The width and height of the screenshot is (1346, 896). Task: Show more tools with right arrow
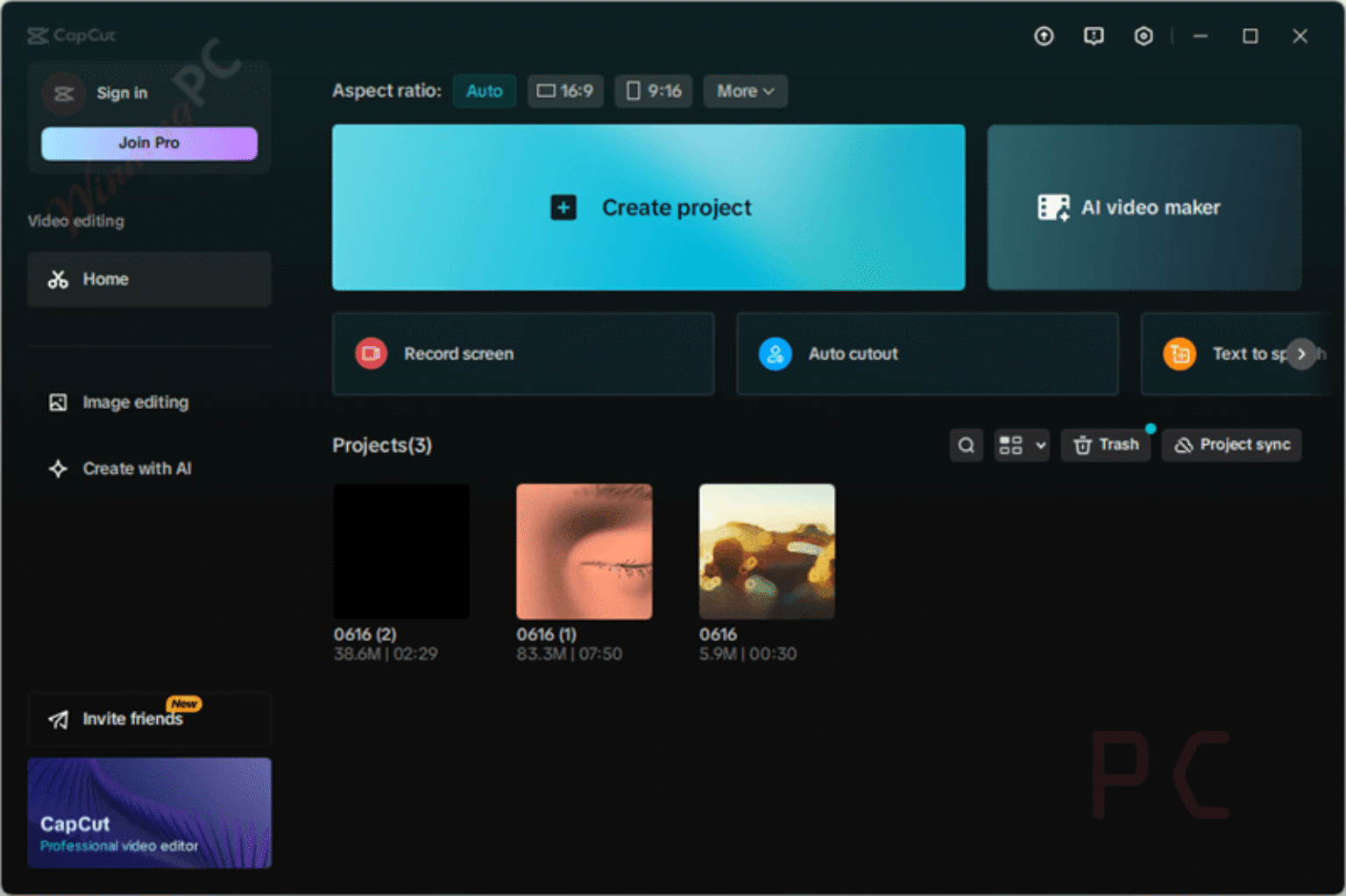point(1301,354)
